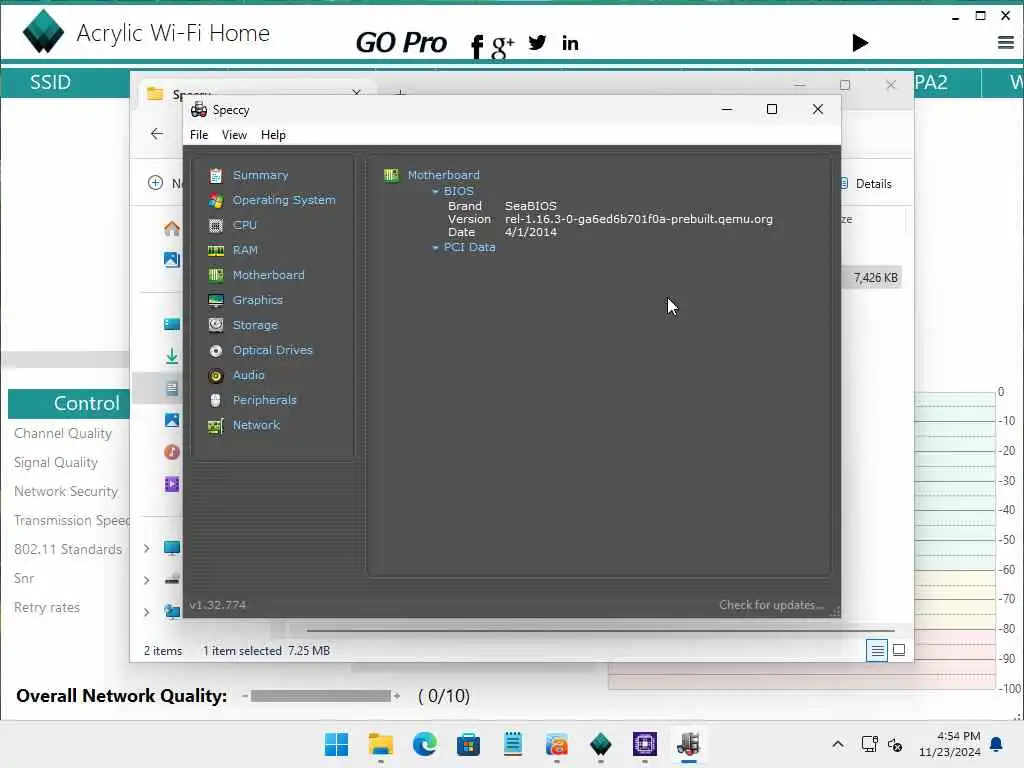Select Network Security in Acrylic Control list
Image resolution: width=1024 pixels, height=768 pixels.
click(x=66, y=491)
